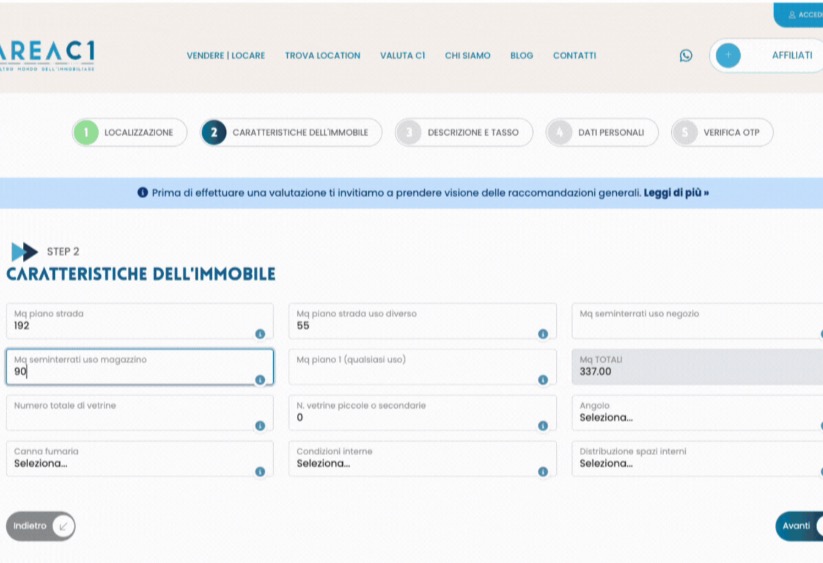
Task: Click Accedi login button
Action: 798,15
